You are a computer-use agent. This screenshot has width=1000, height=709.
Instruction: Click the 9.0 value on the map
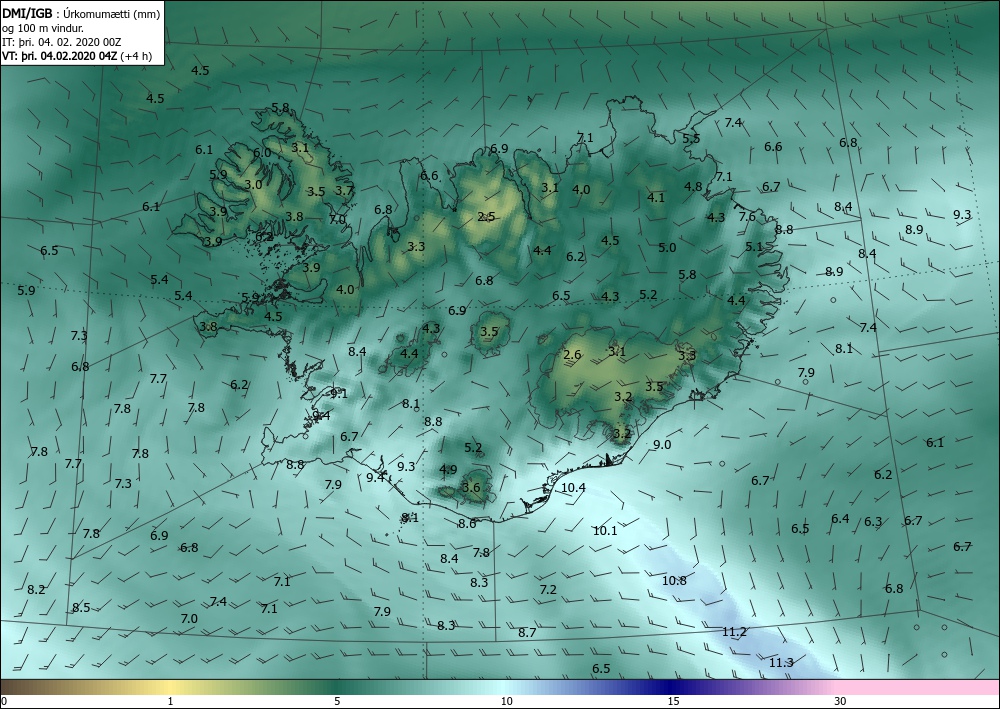662,444
